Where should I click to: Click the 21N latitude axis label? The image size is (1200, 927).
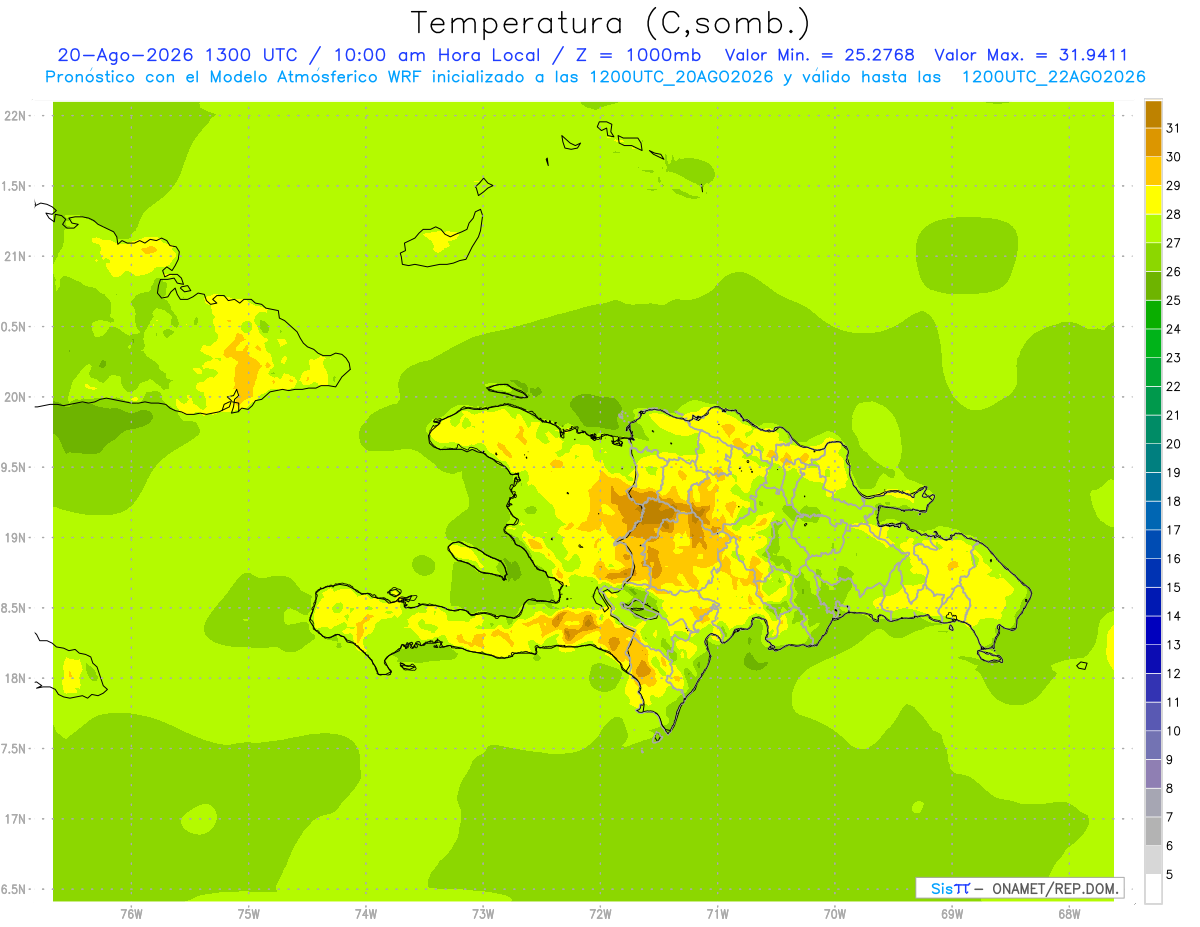16,256
